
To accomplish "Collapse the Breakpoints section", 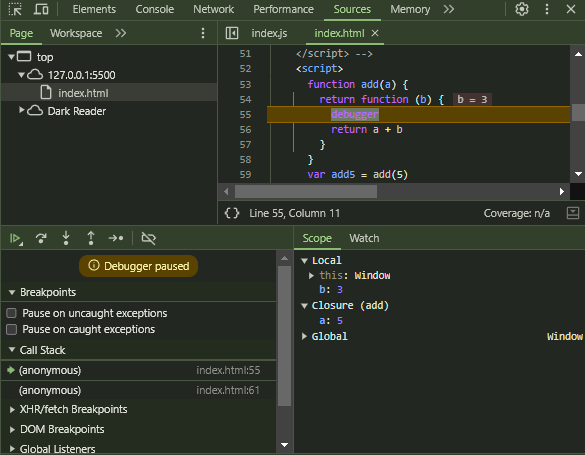I will point(12,292).
